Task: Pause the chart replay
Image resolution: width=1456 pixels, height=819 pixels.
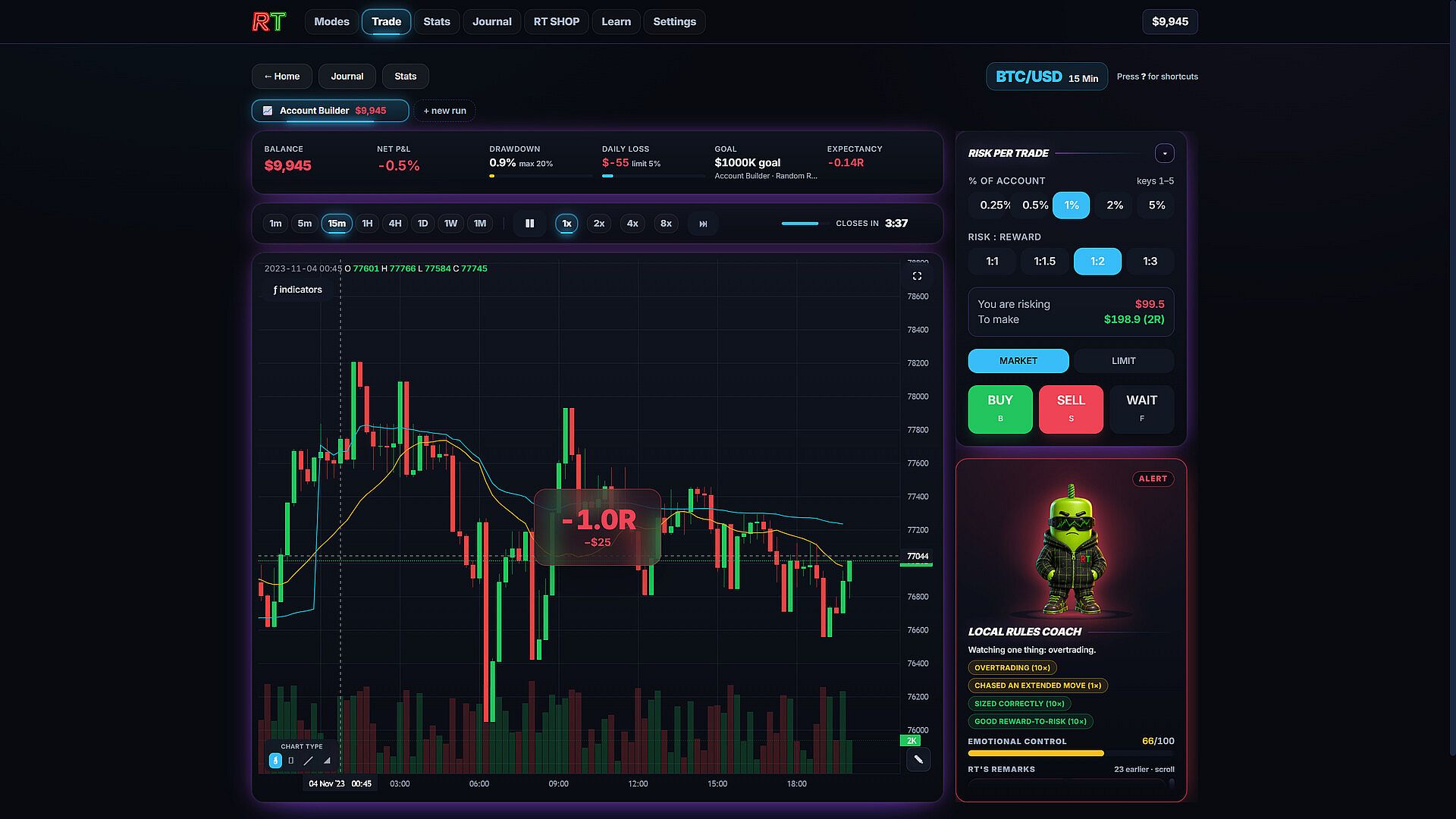Action: (x=529, y=224)
